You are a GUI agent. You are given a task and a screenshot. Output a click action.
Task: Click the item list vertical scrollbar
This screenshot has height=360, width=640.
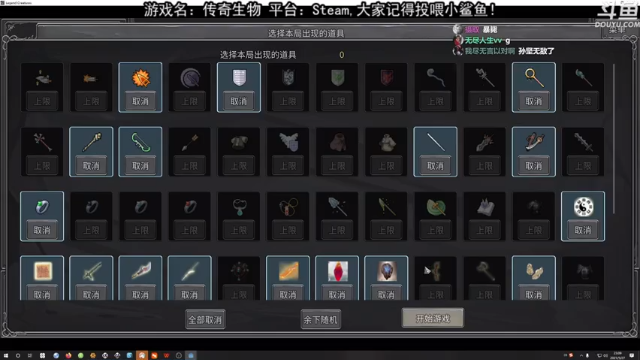coord(613,139)
